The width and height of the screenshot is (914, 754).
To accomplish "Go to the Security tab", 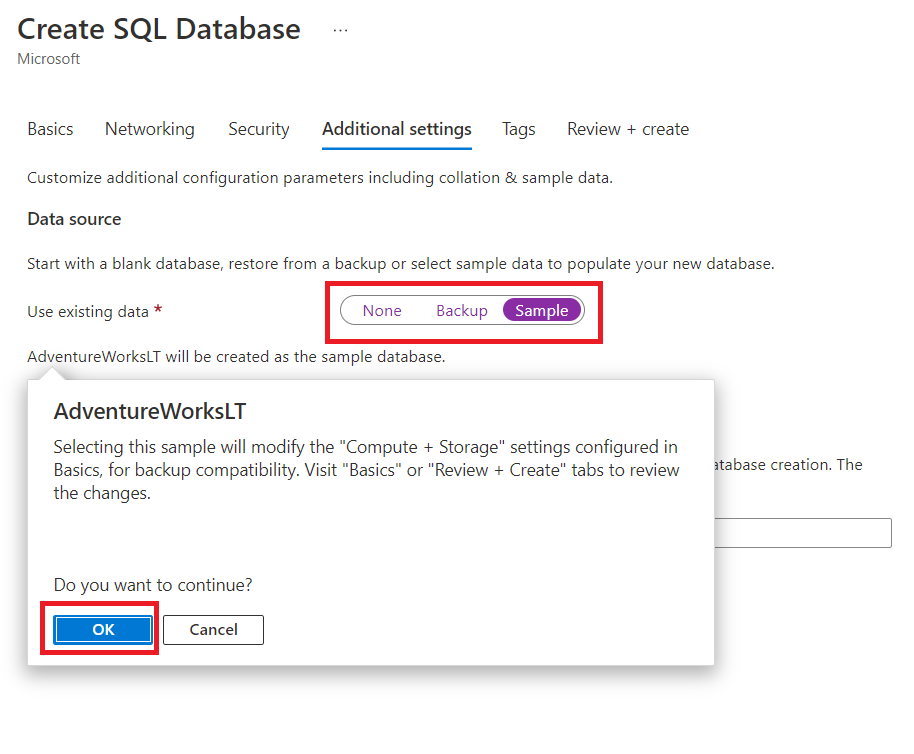I will pyautogui.click(x=259, y=129).
